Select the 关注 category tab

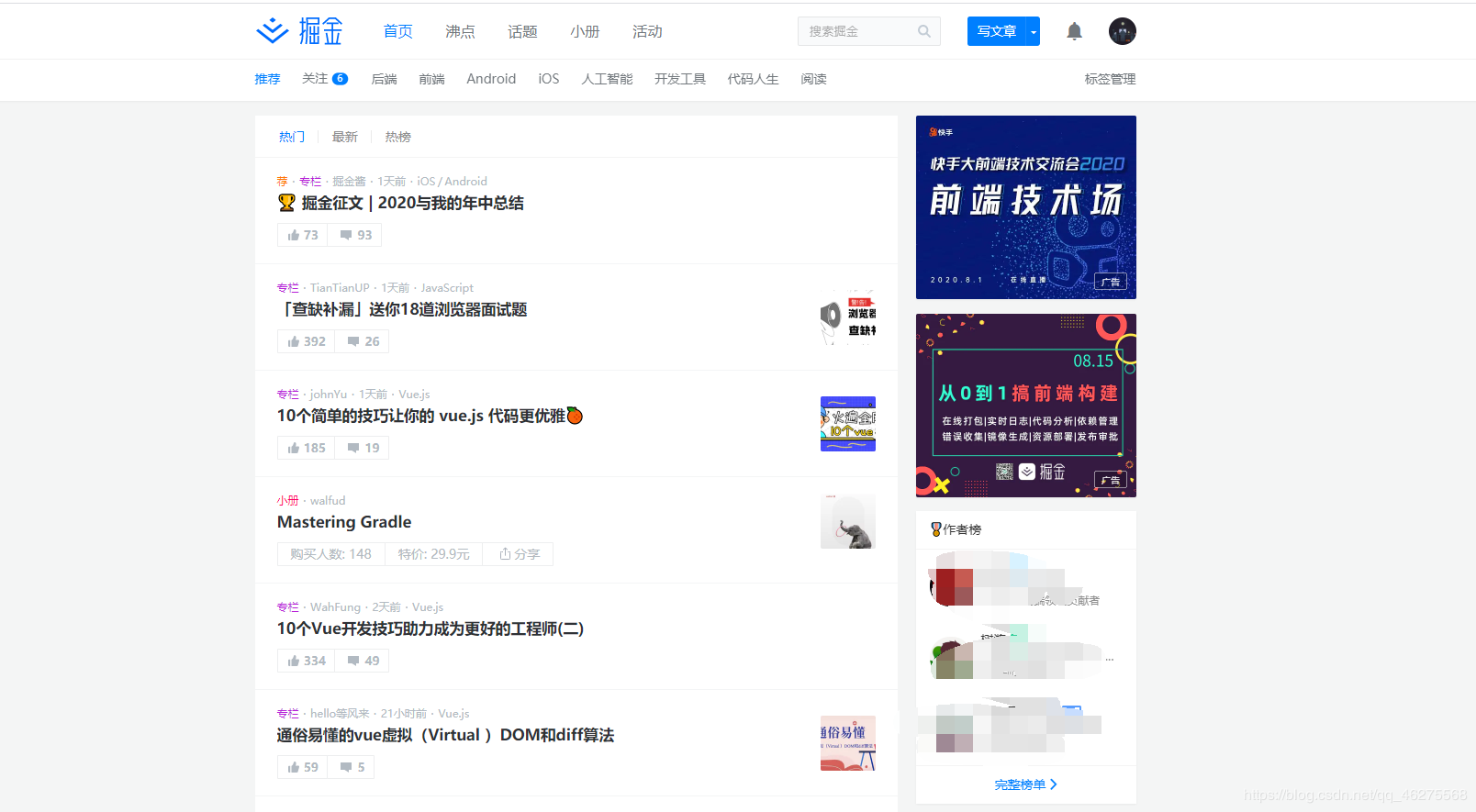coord(315,79)
